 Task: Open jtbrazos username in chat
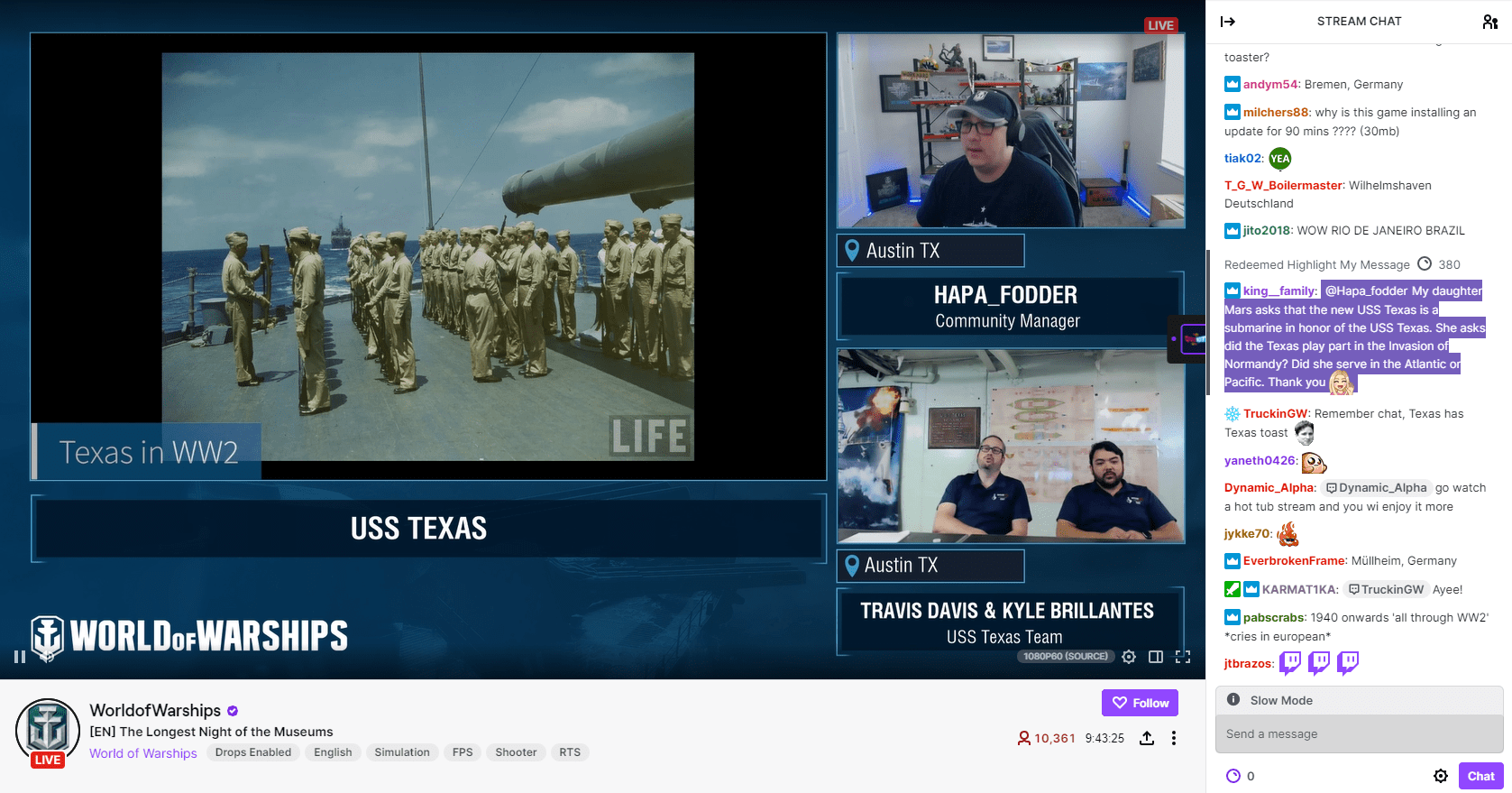pos(1248,664)
